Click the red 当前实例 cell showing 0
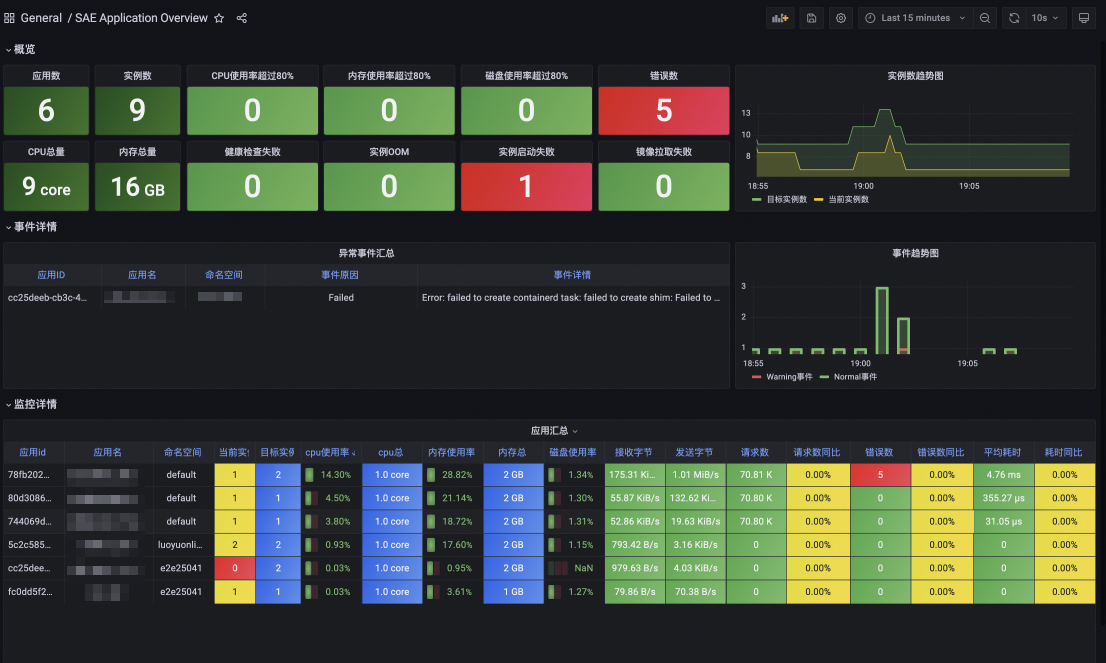The image size is (1106, 663). (x=235, y=568)
